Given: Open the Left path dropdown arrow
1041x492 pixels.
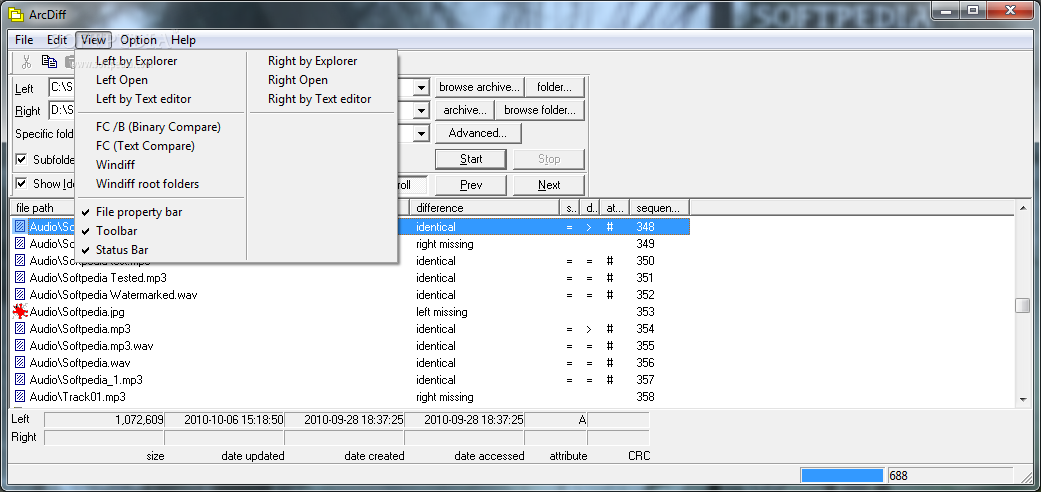Looking at the screenshot, I should [x=421, y=88].
